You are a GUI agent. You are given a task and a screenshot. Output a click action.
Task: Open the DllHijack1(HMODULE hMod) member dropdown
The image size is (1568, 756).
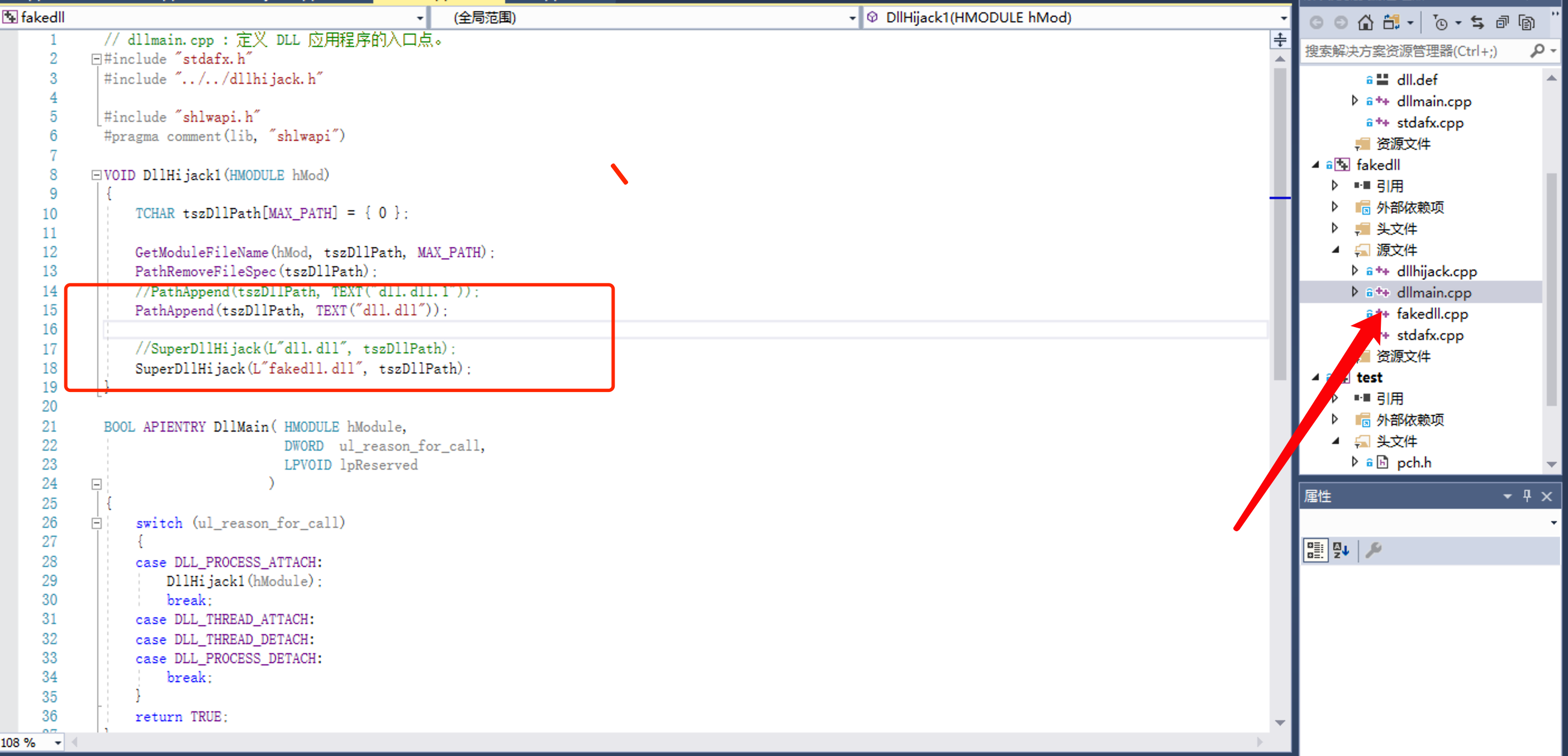pyautogui.click(x=1283, y=18)
